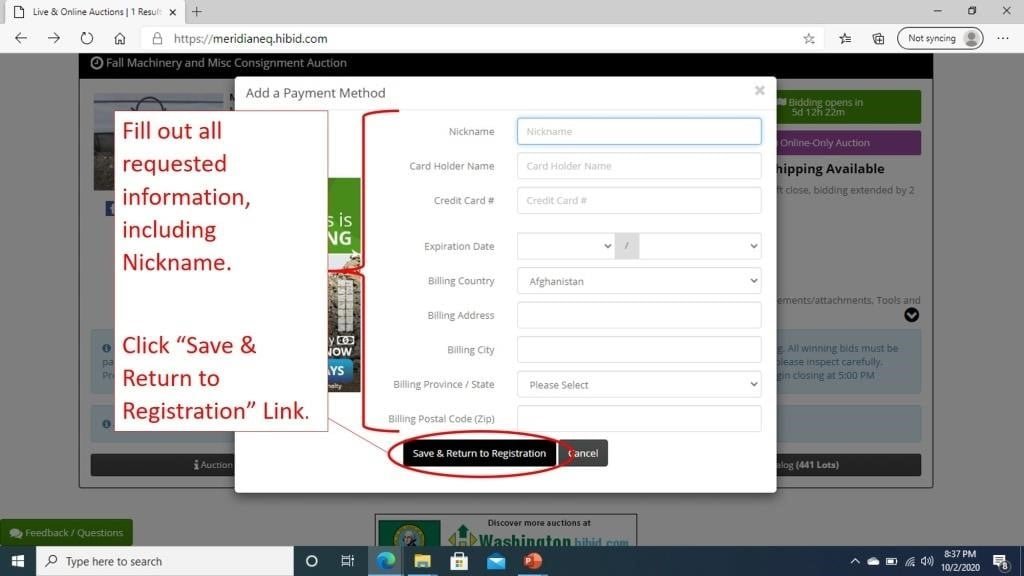
Task: Open the Auction information tab
Action: [x=163, y=465]
